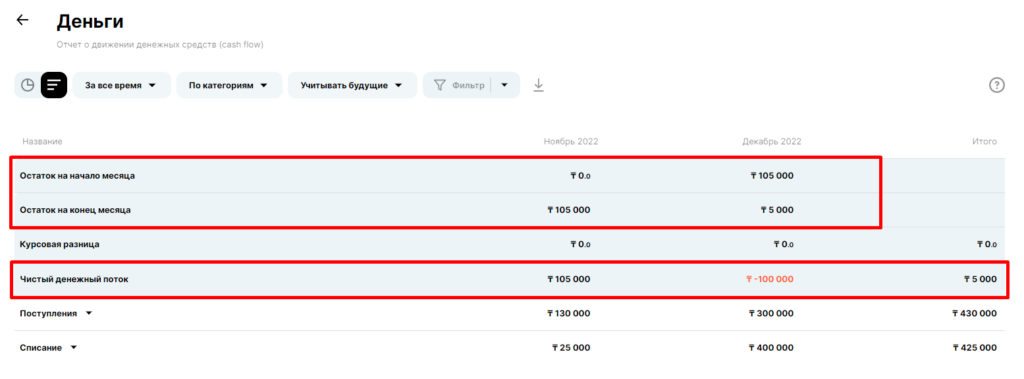Click Поступления November value 130 000
Viewport: 1024px width, 379px height.
[568, 314]
